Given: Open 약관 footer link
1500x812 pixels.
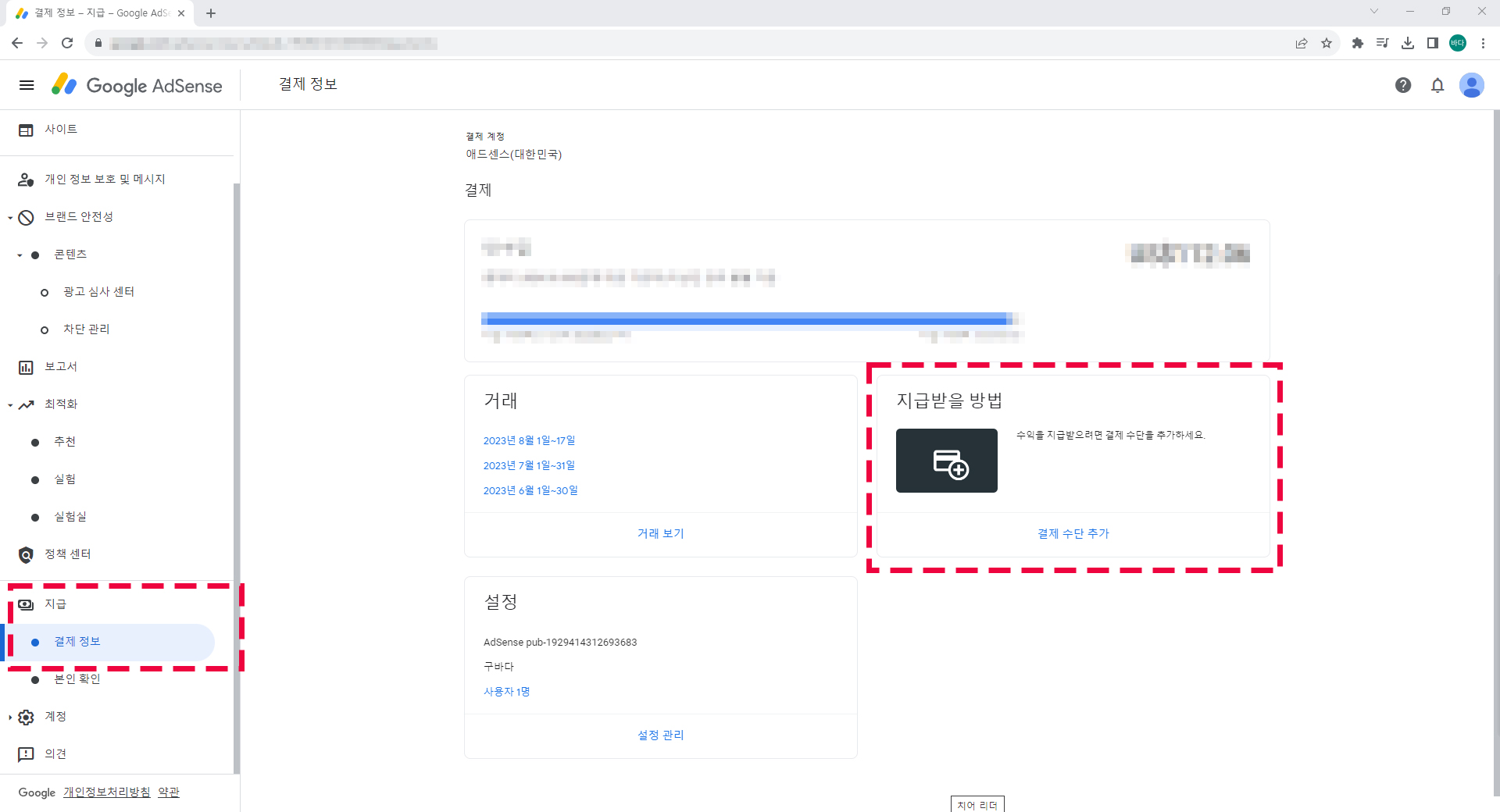Looking at the screenshot, I should (x=169, y=792).
